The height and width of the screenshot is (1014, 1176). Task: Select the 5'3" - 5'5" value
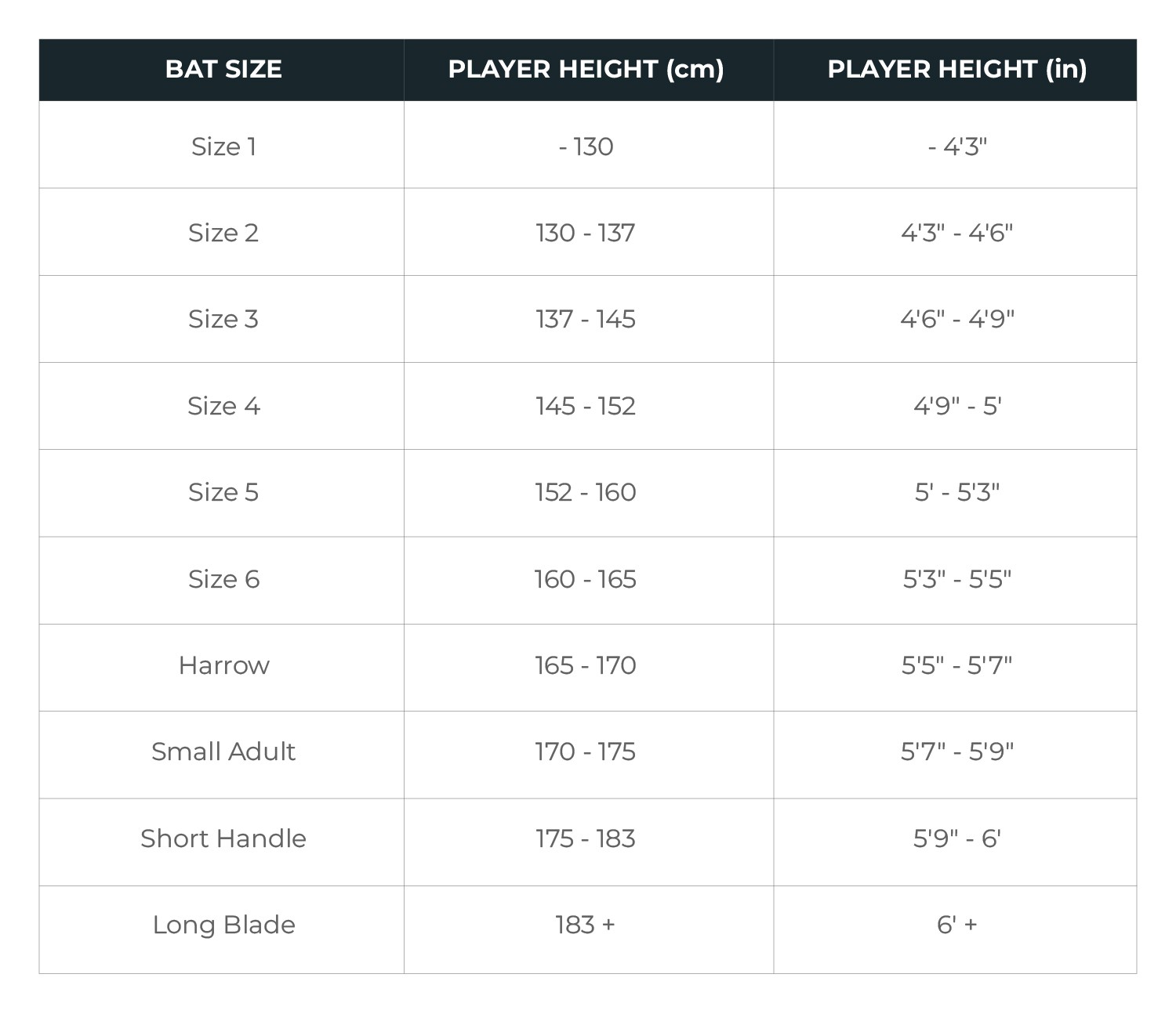956,579
